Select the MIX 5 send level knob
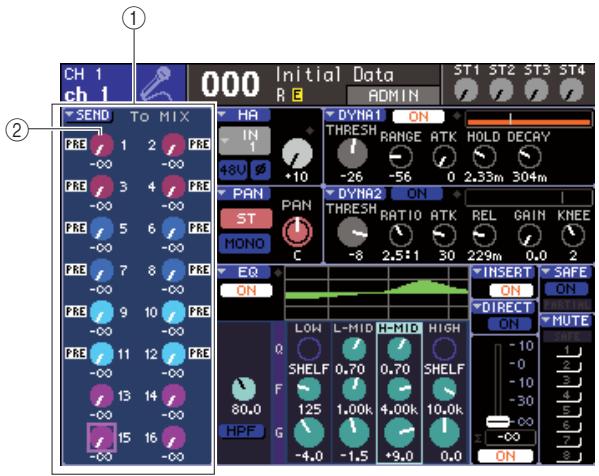The width and height of the screenshot is (599, 476). [x=102, y=228]
